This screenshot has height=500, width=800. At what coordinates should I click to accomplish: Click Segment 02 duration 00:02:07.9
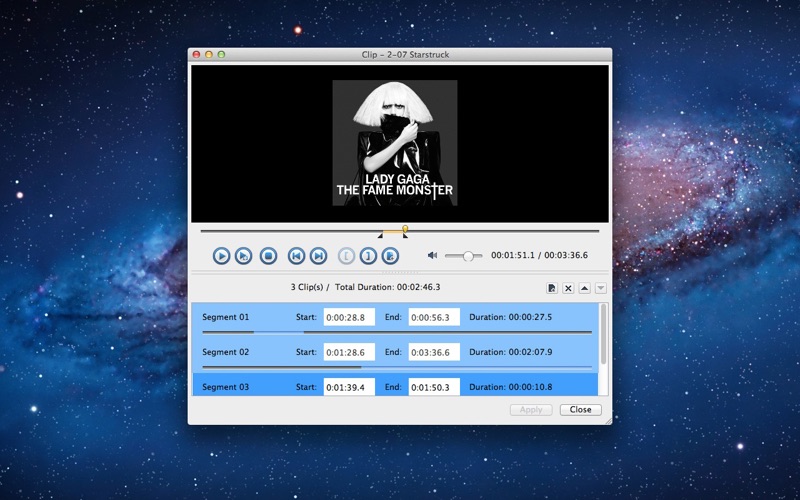[511, 352]
